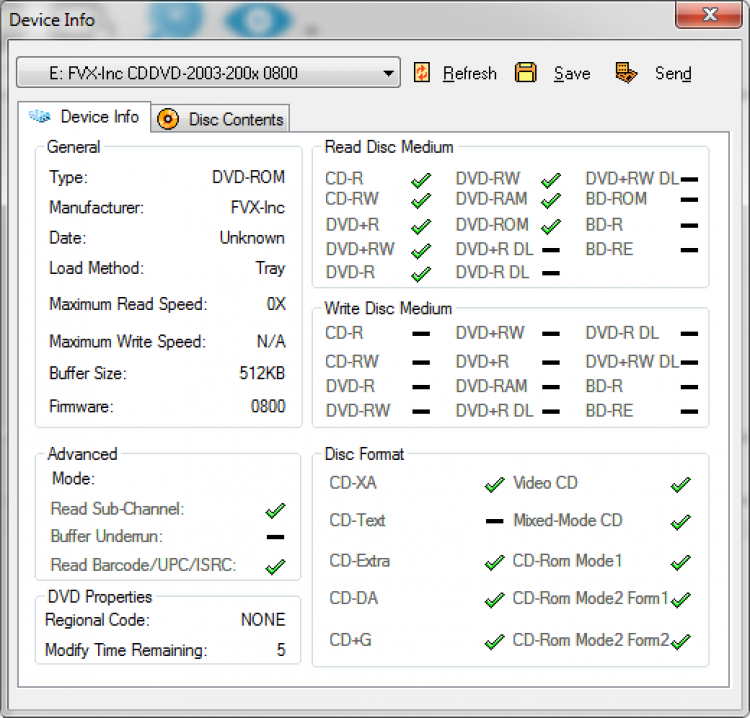This screenshot has height=718, width=750.
Task: Click the read DVD+R DL dash
Action: tap(551, 250)
